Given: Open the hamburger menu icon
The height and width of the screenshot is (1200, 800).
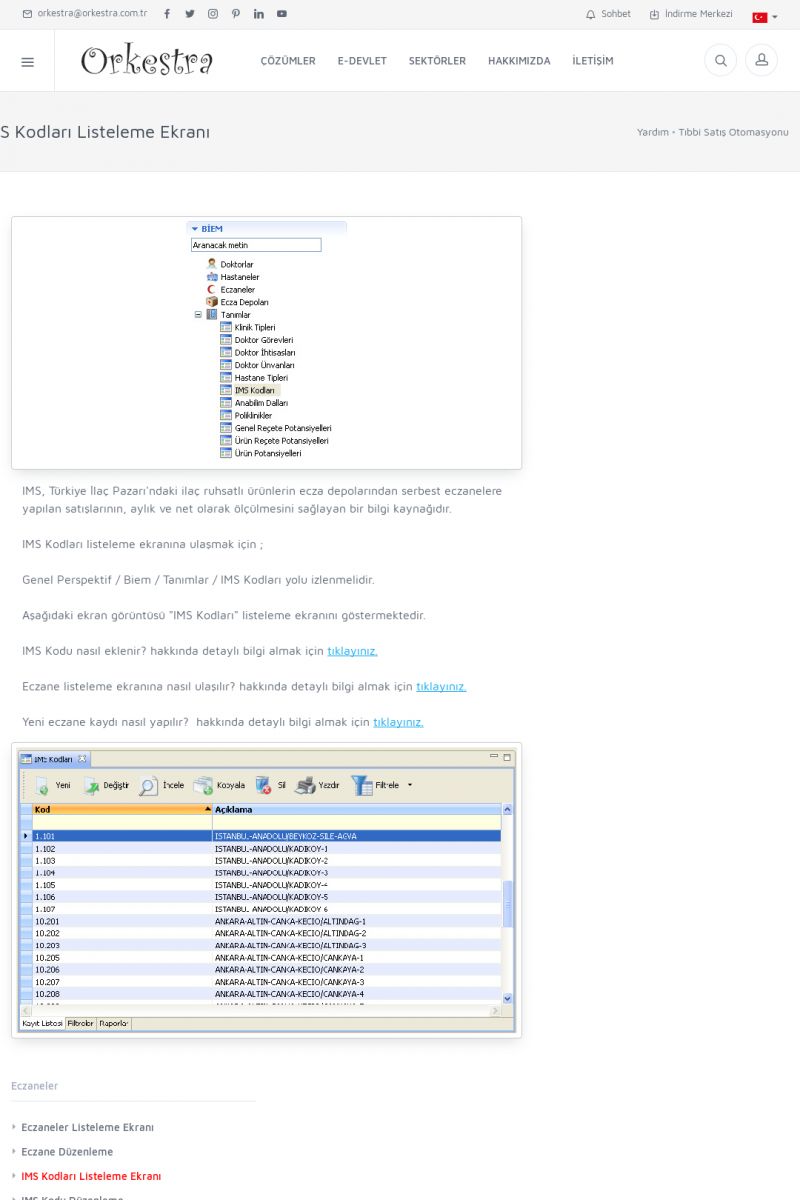Looking at the screenshot, I should 27,62.
